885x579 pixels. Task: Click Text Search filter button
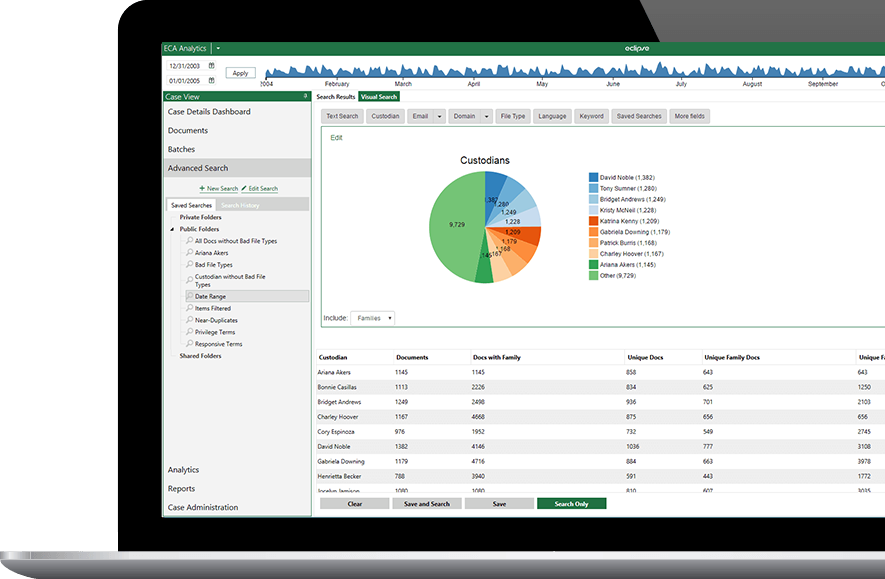[x=342, y=116]
